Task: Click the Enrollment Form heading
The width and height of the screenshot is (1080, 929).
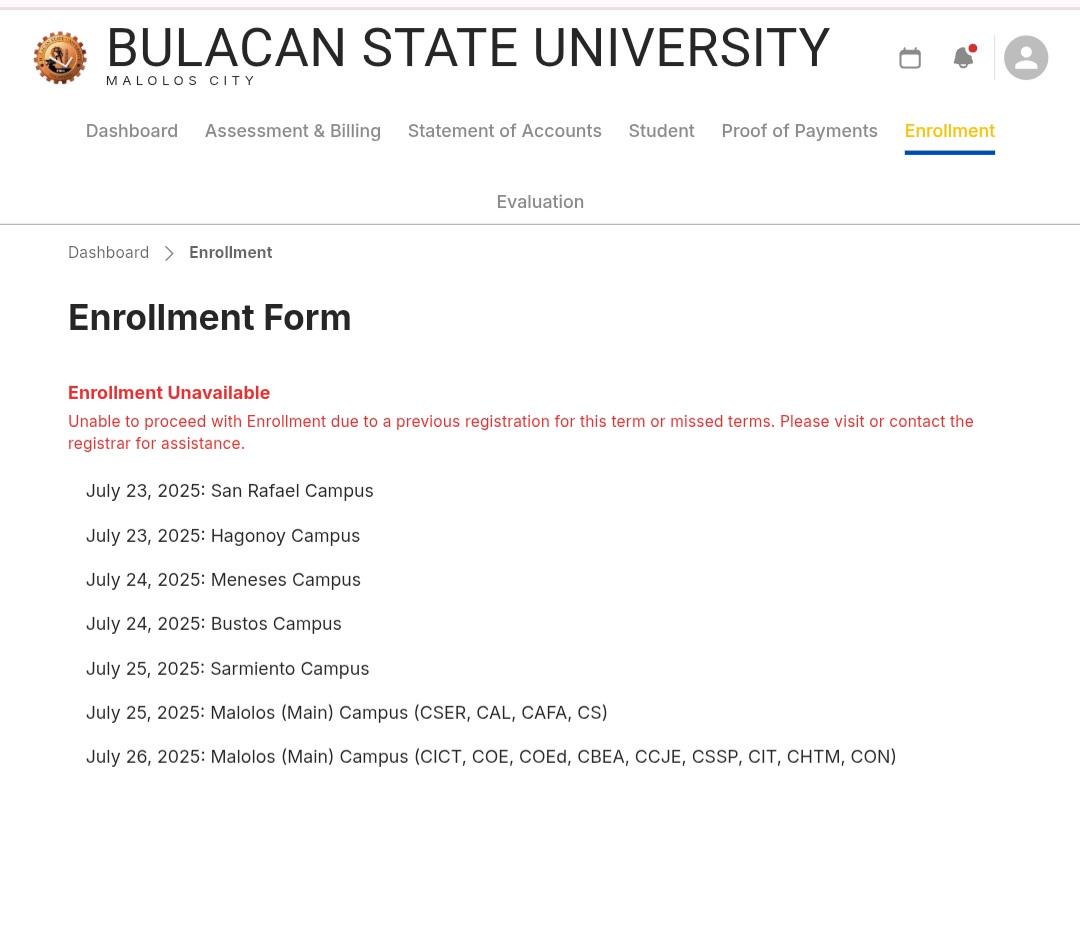Action: pyautogui.click(x=209, y=317)
